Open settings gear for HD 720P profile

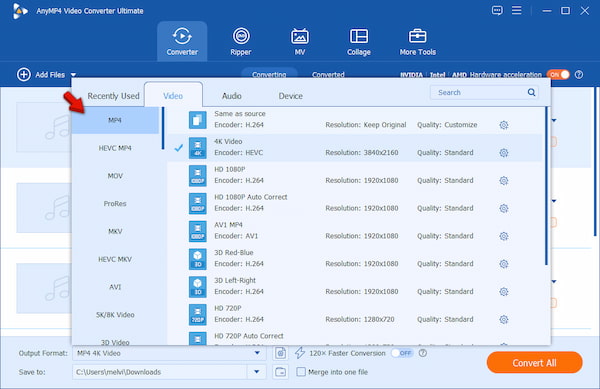click(x=504, y=319)
